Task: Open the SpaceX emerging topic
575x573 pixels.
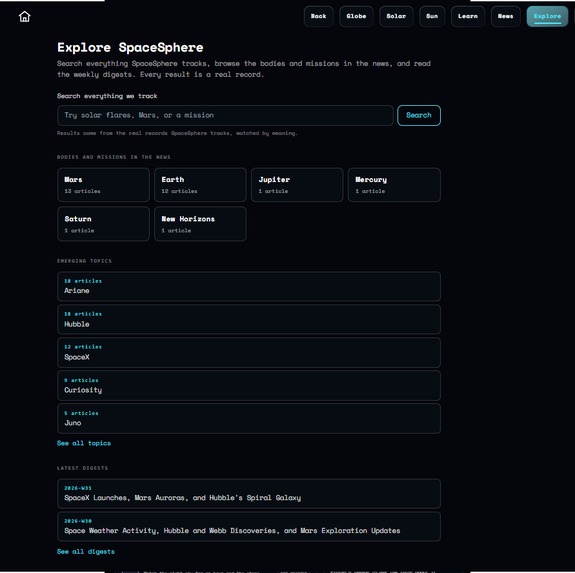Action: click(x=249, y=352)
